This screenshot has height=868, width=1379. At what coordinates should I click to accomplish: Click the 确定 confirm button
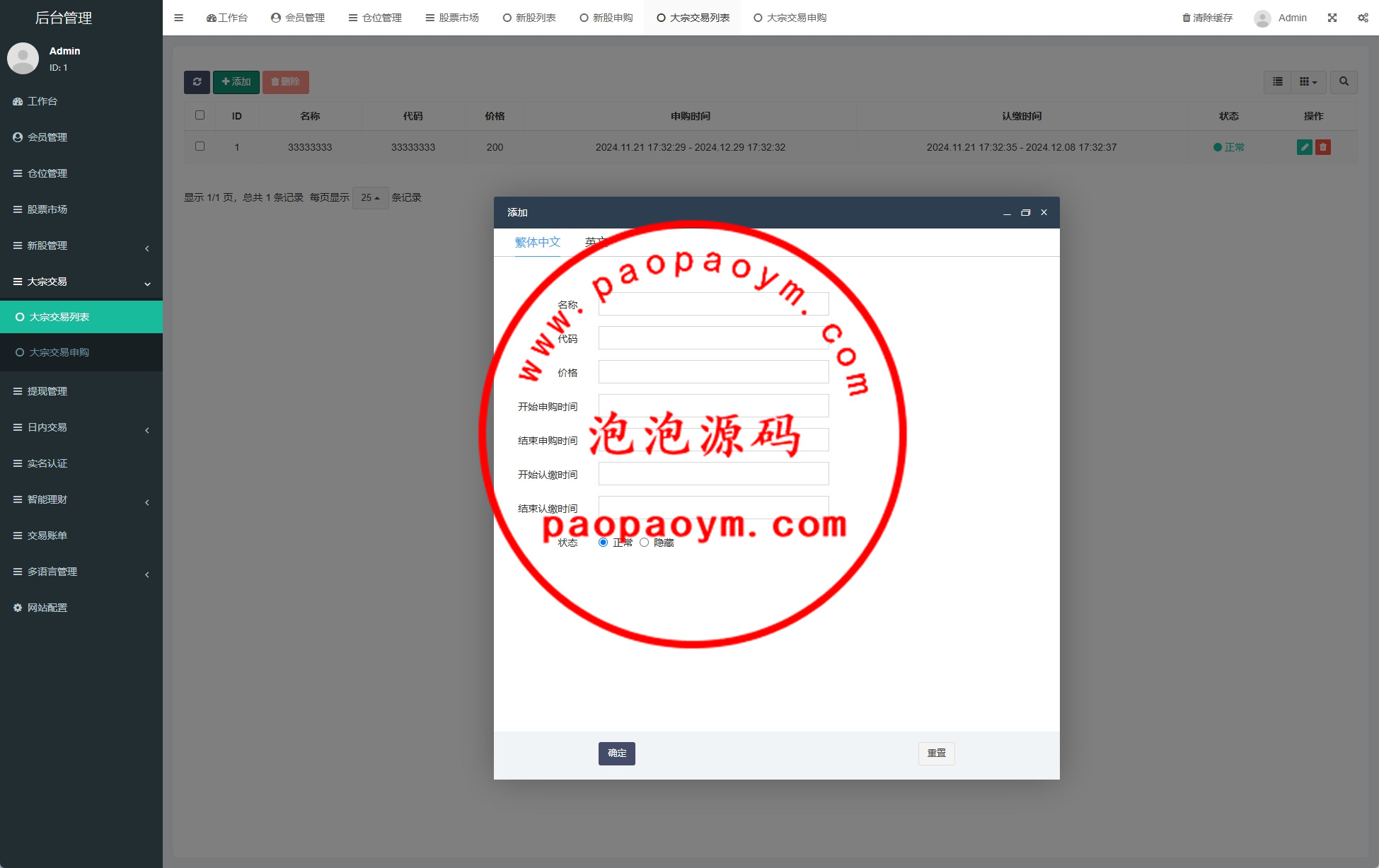coord(616,753)
